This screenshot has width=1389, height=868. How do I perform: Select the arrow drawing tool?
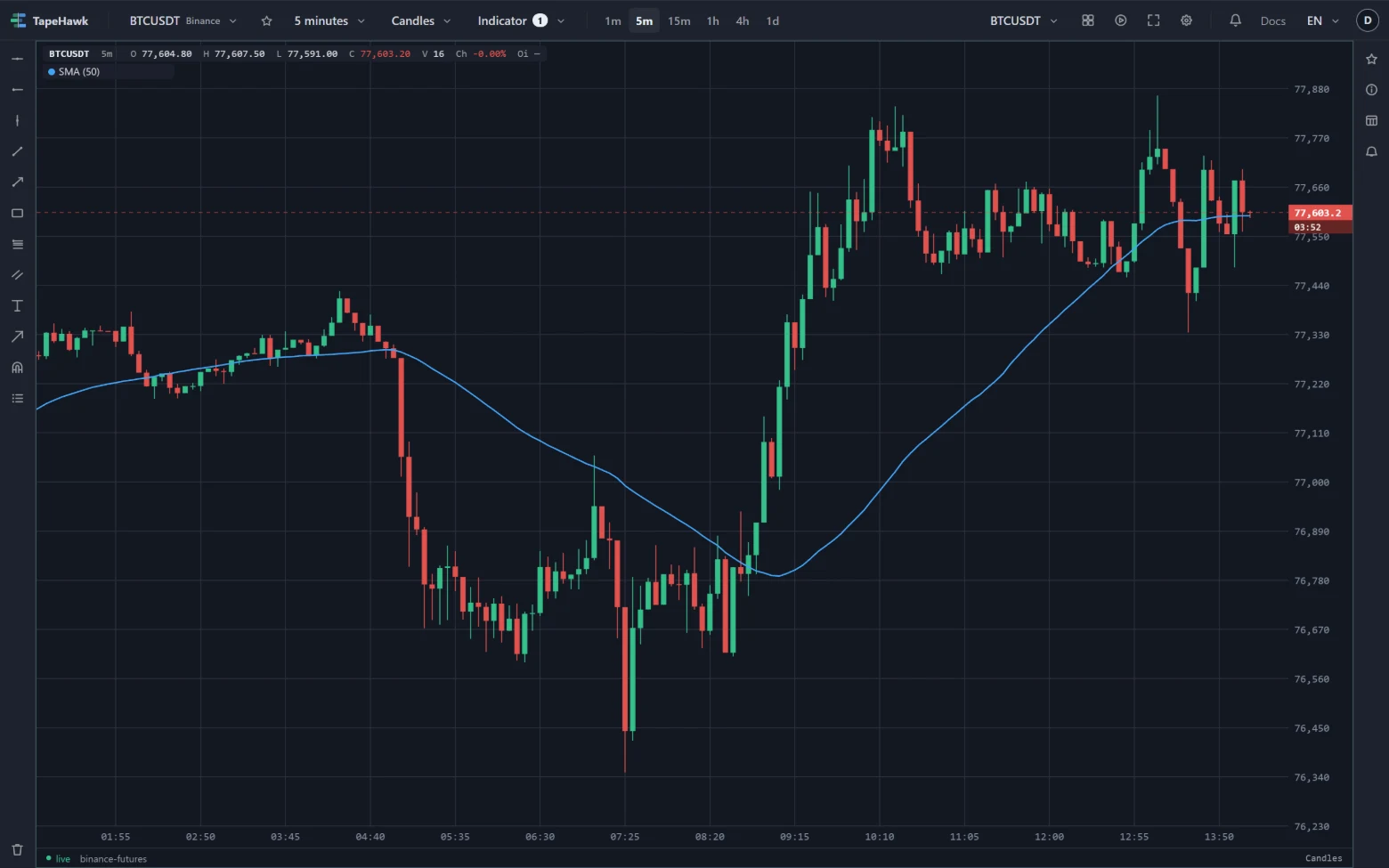17,337
